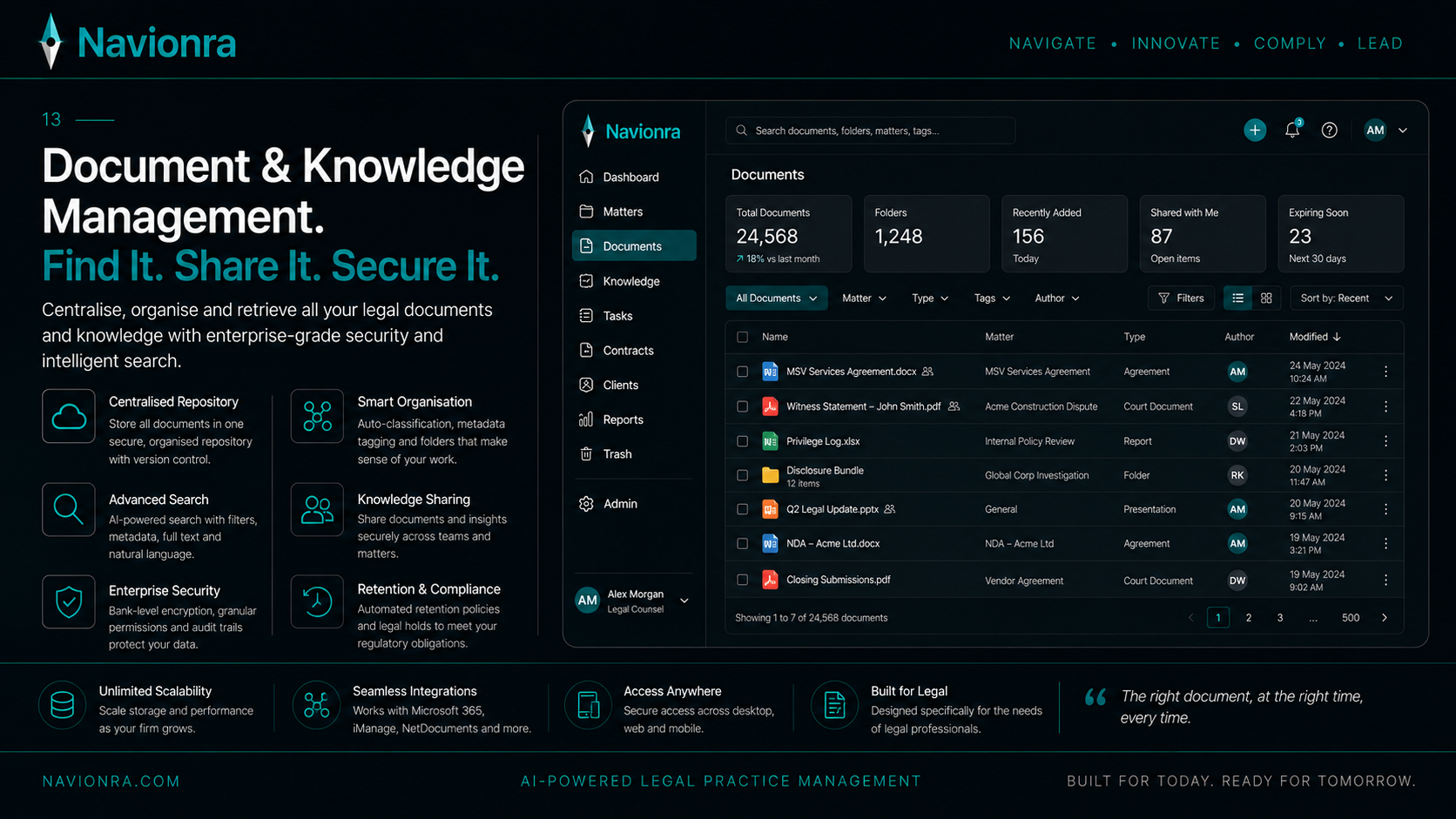1456x819 pixels.
Task: Sort by the Modified column header
Action: 1315,337
